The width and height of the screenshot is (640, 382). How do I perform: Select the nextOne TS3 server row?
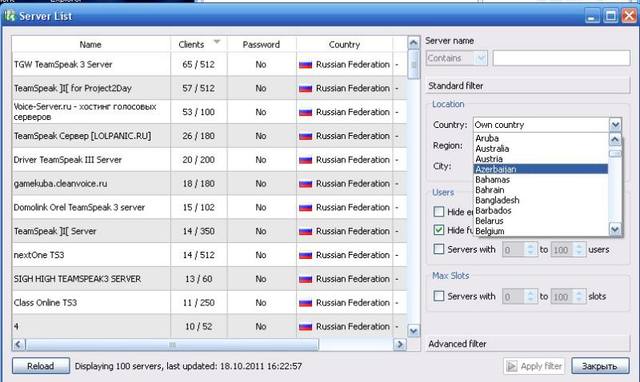[210, 255]
